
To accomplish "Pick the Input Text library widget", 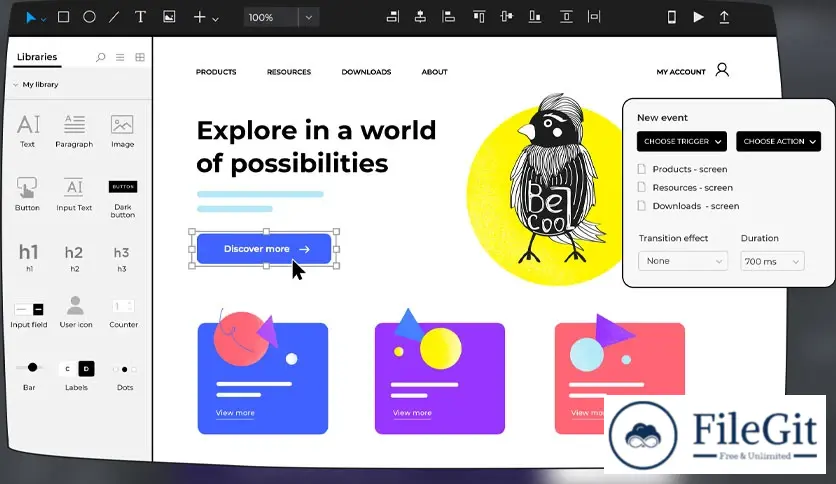I will coord(74,194).
